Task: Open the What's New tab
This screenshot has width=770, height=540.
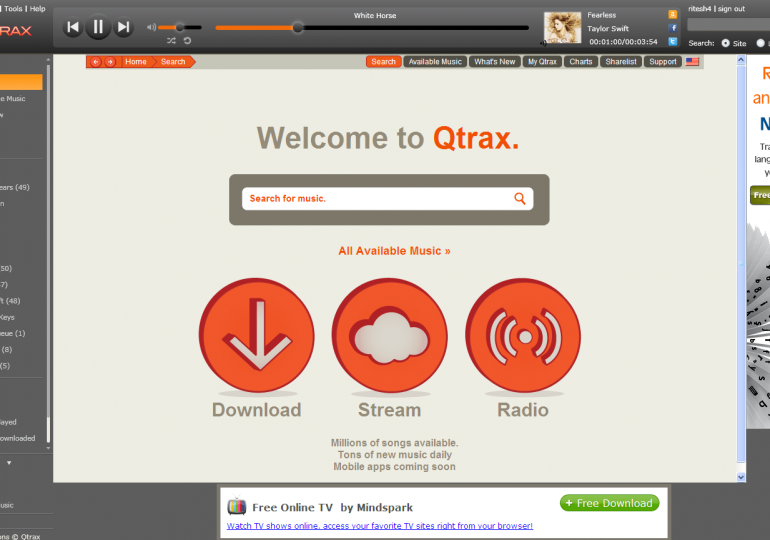Action: (x=495, y=62)
